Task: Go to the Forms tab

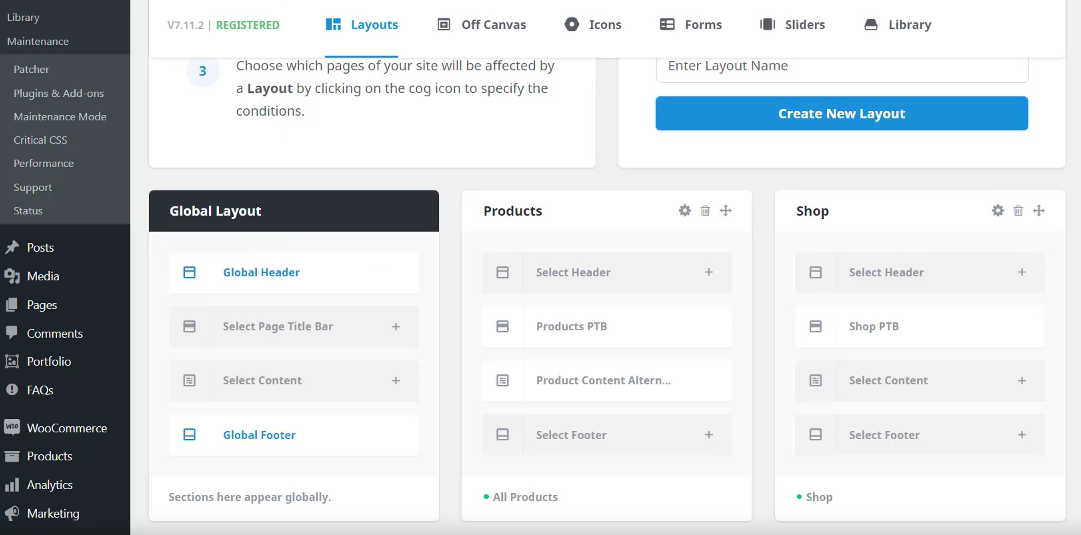Action: pos(691,25)
